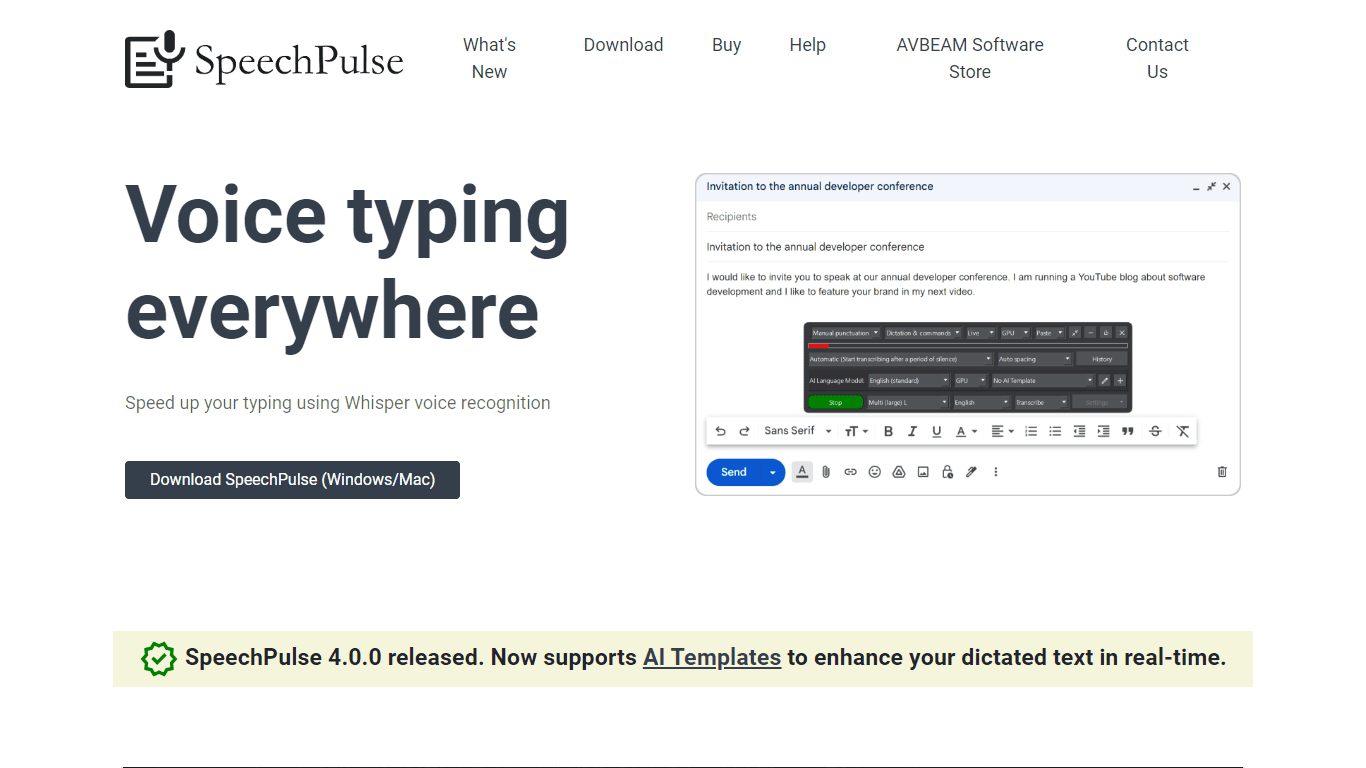Open the What's New menu item
The width and height of the screenshot is (1366, 768).
coord(489,58)
